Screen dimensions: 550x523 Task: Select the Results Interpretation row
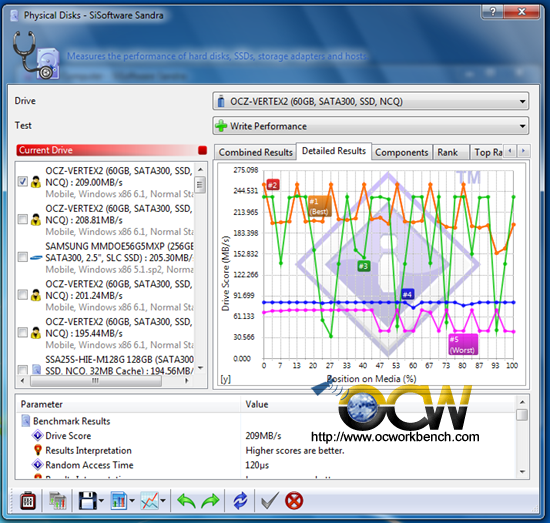click(266, 450)
